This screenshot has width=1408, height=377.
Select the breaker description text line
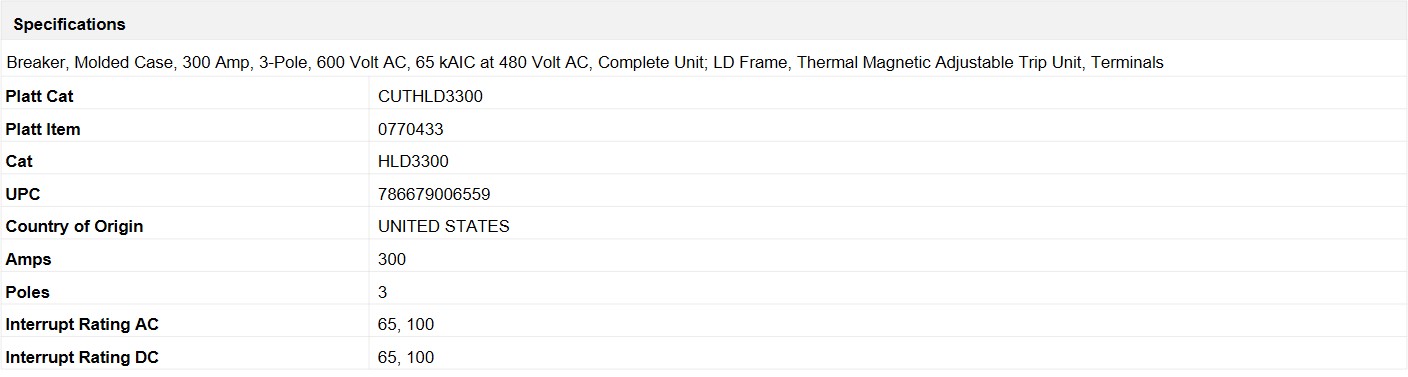[585, 62]
